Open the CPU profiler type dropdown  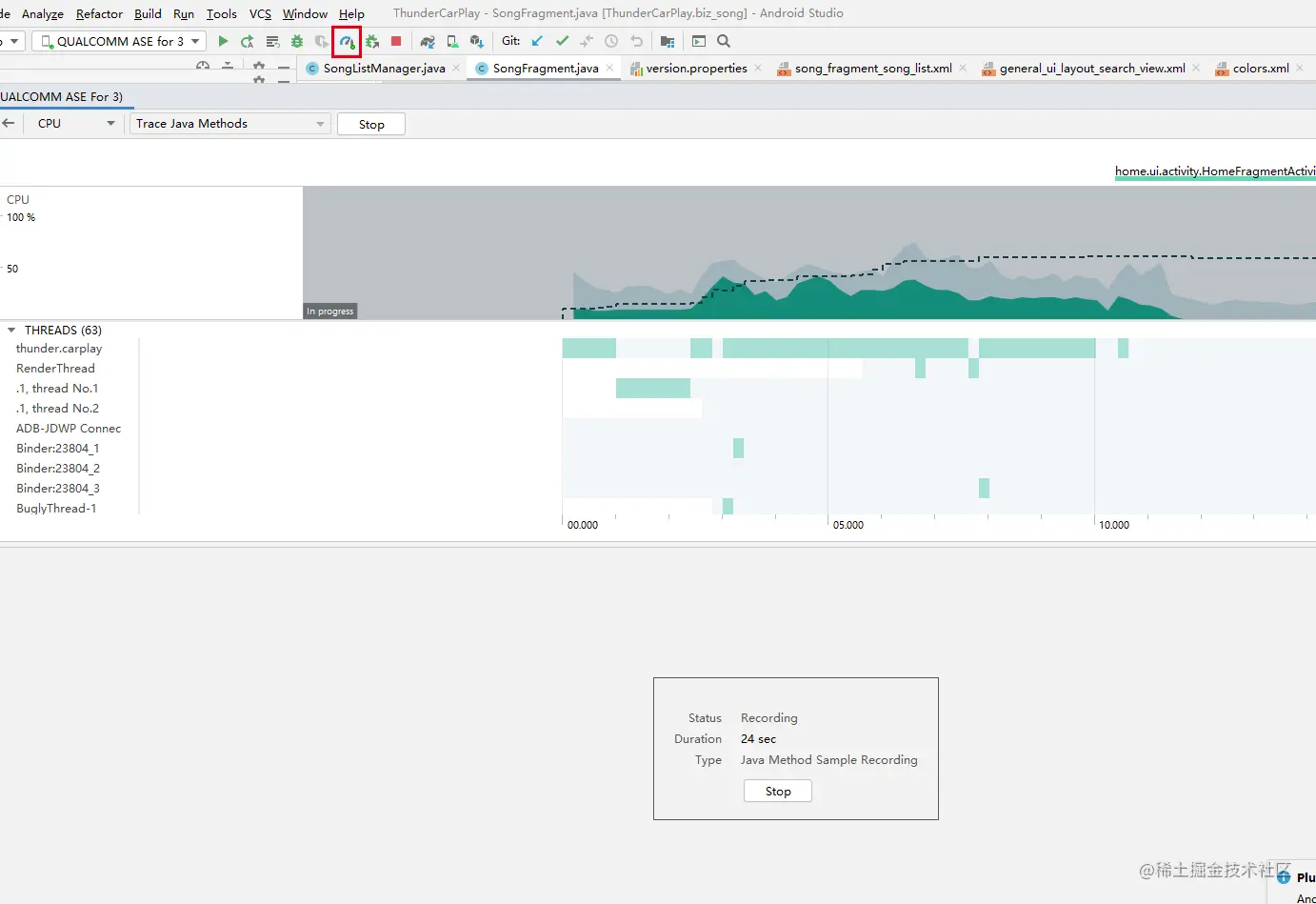click(75, 124)
